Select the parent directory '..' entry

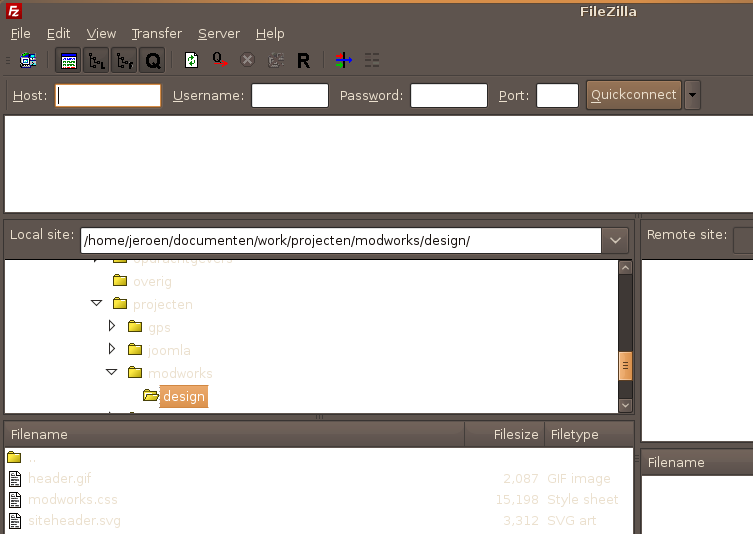(32, 458)
